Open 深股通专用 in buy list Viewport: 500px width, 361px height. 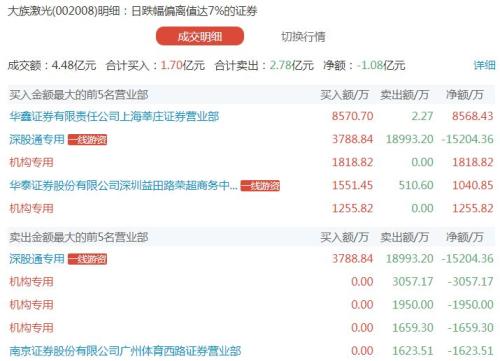point(37,139)
